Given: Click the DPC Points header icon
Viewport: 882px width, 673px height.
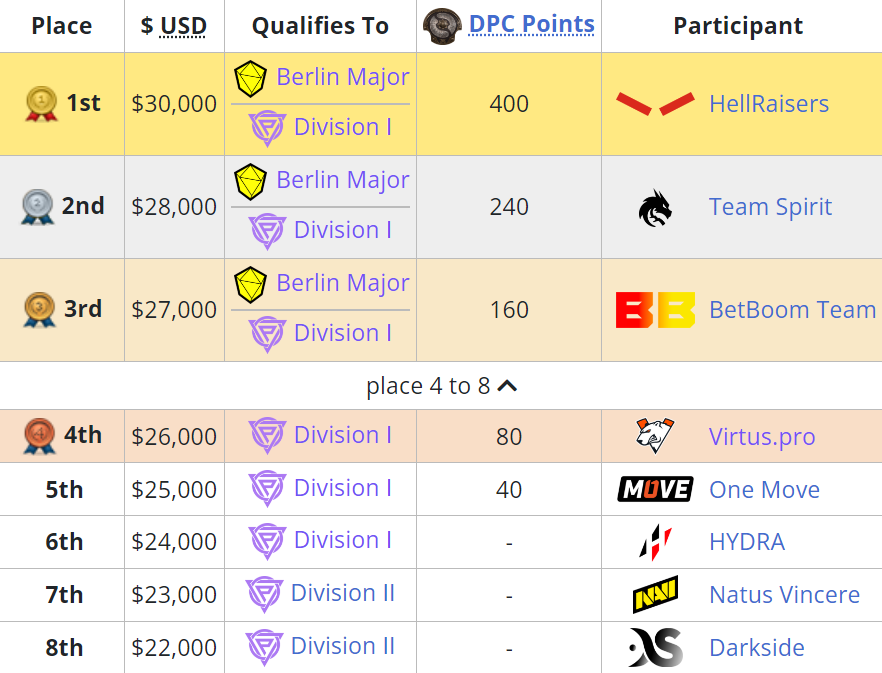Looking at the screenshot, I should 442,26.
